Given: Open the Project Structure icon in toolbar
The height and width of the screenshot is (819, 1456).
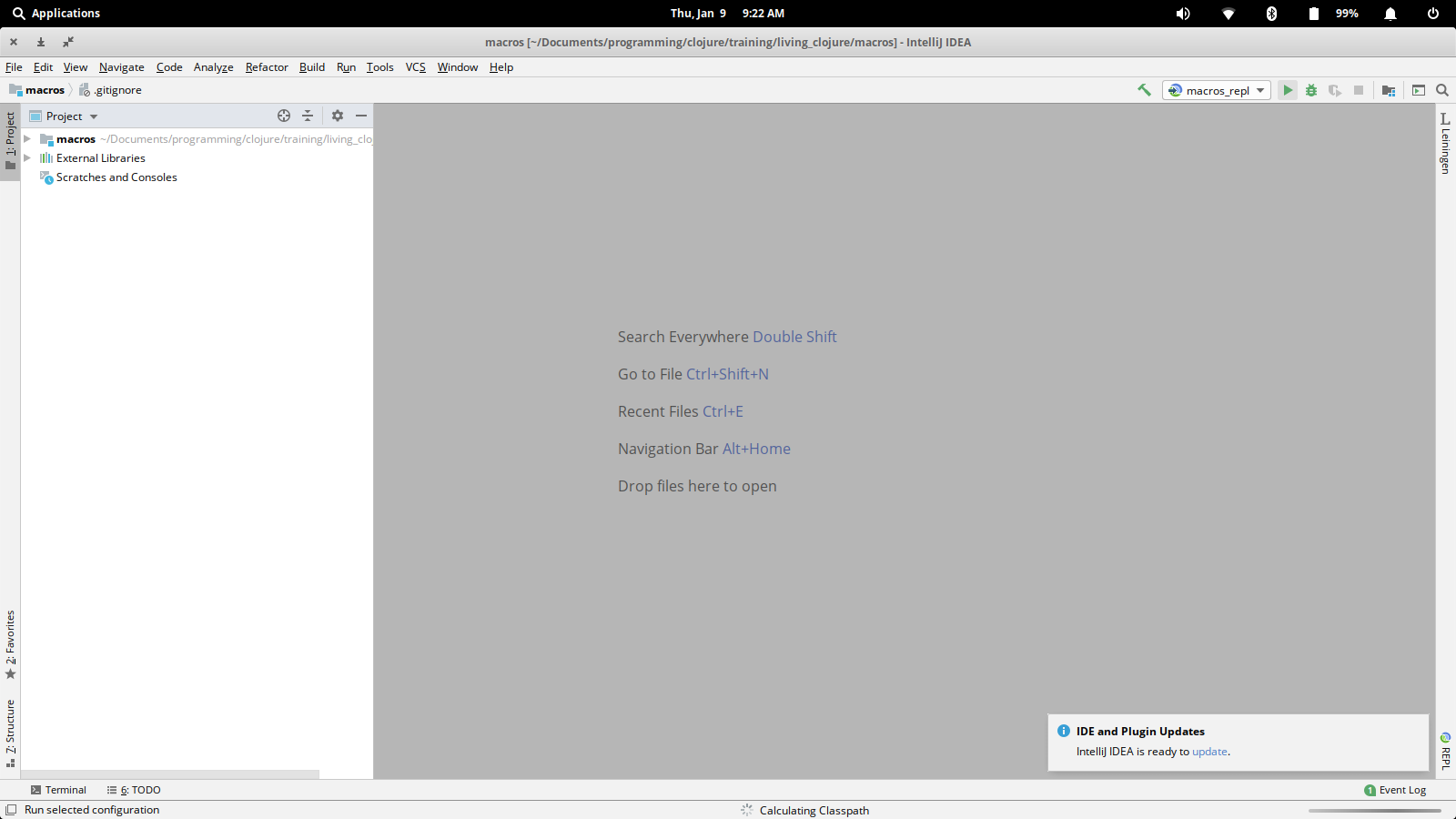Looking at the screenshot, I should [1389, 90].
